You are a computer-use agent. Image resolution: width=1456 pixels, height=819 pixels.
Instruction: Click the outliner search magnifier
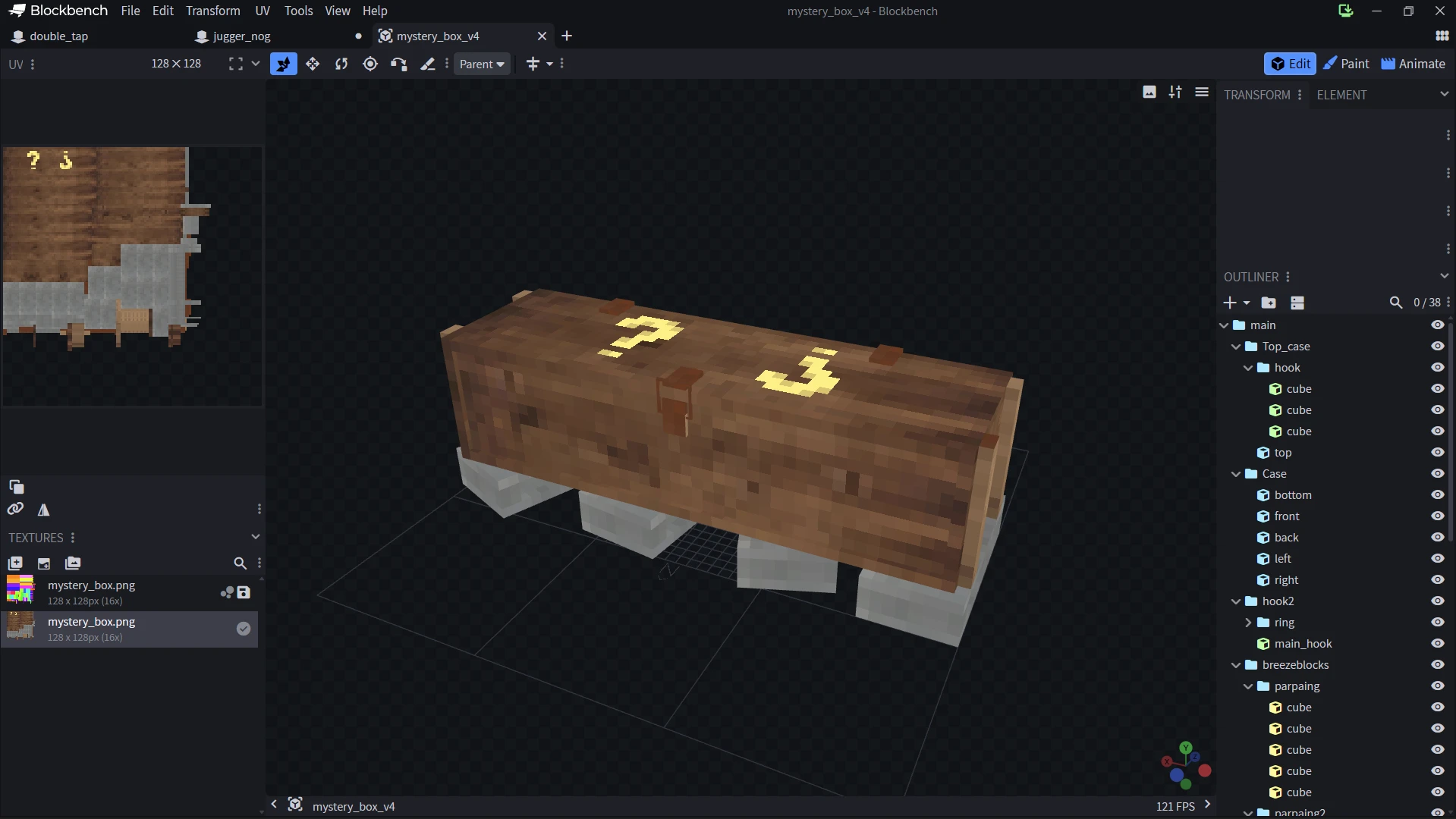pyautogui.click(x=1396, y=303)
